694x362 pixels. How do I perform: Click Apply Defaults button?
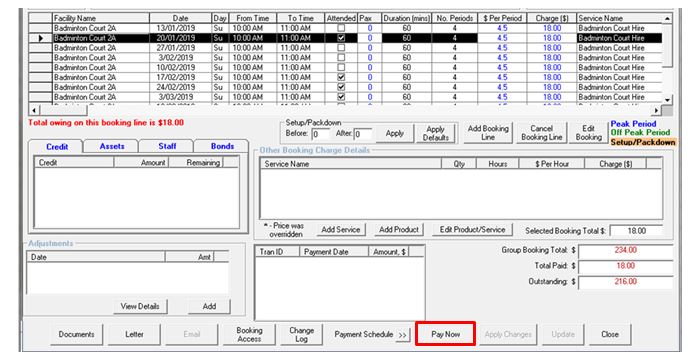pyautogui.click(x=436, y=133)
